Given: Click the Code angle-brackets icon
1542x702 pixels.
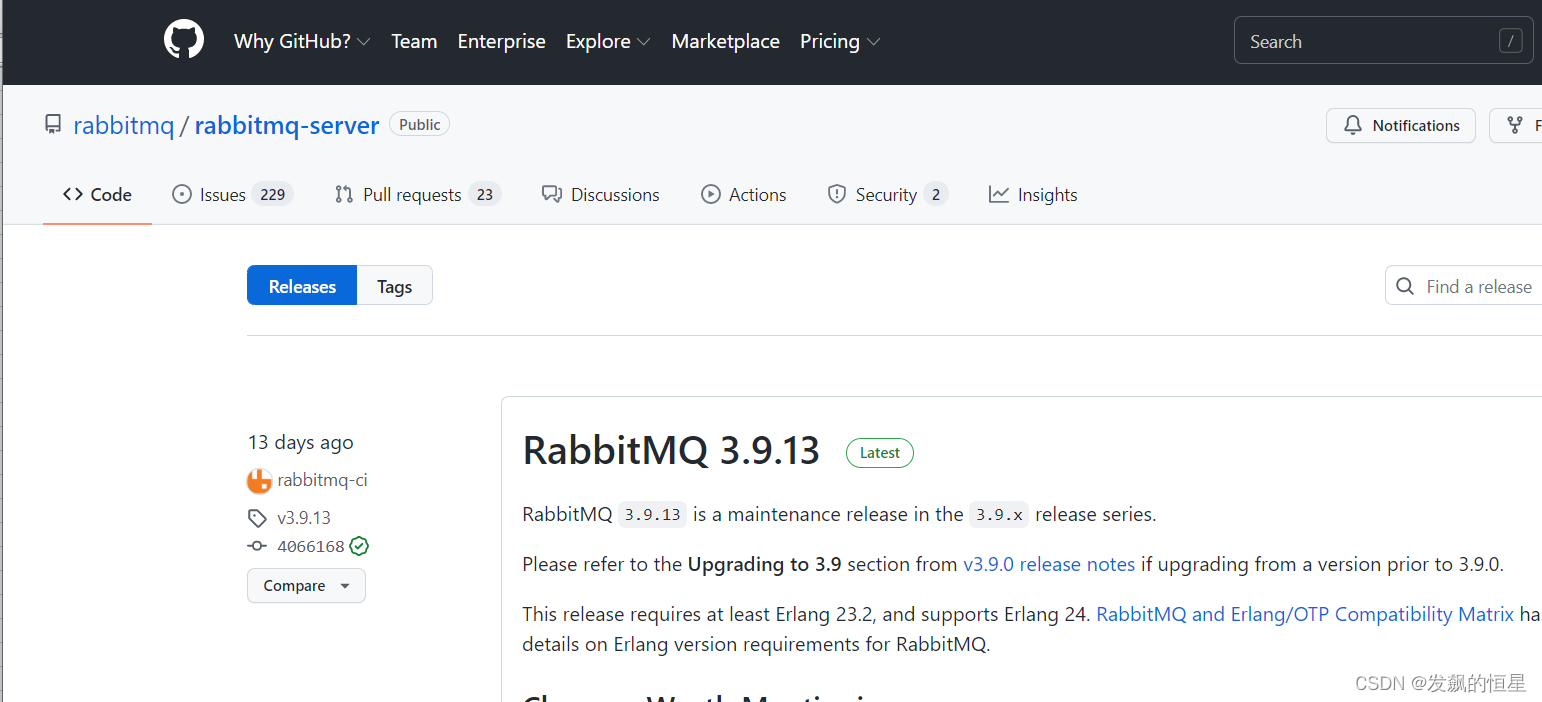Looking at the screenshot, I should 73,195.
